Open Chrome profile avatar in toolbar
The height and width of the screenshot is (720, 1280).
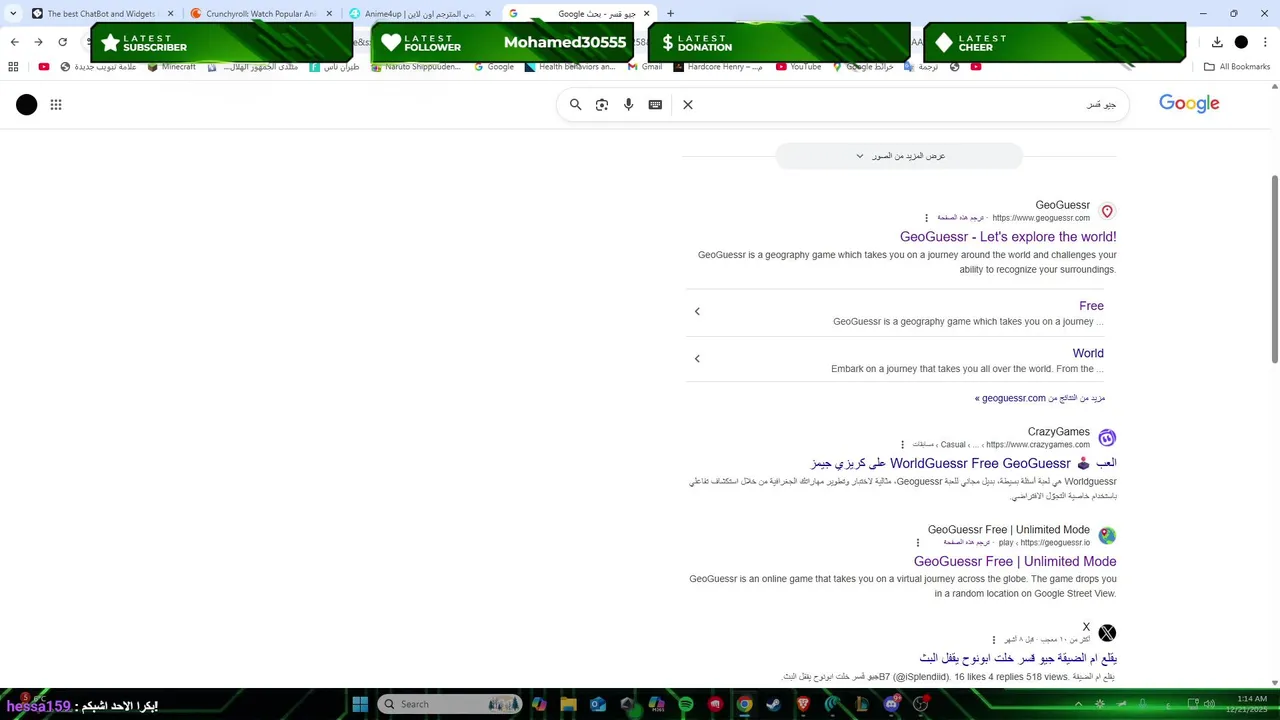1241,42
